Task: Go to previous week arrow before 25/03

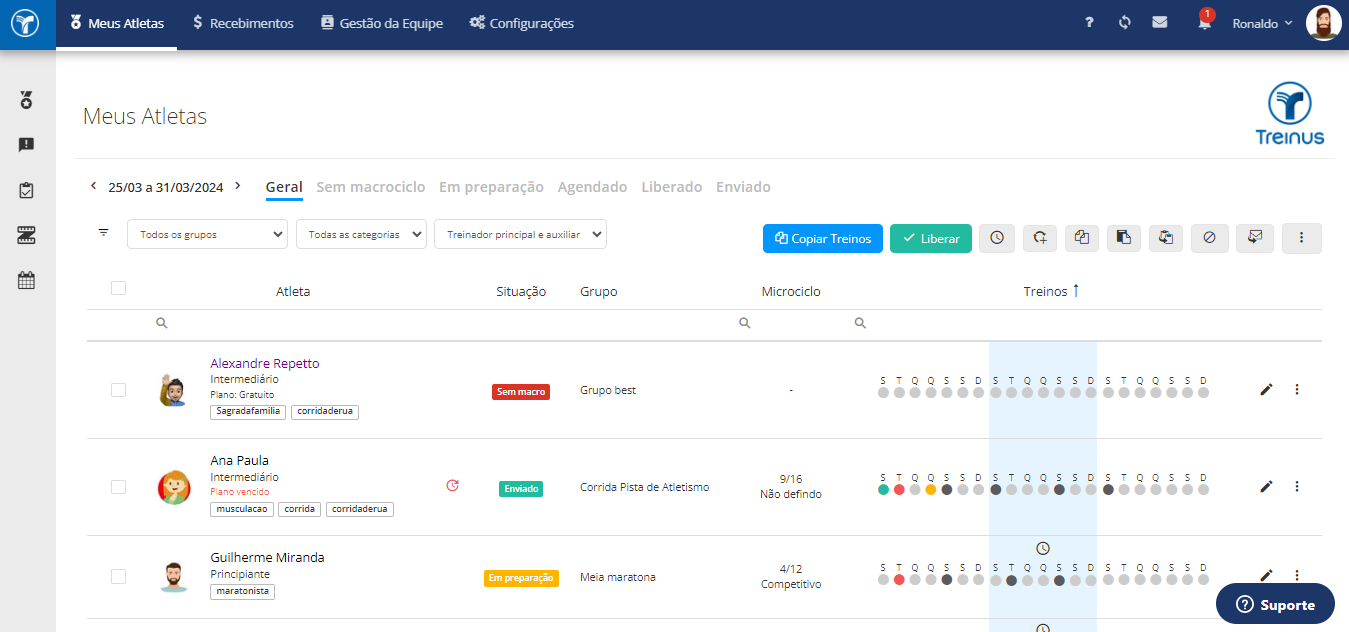Action: pyautogui.click(x=93, y=186)
